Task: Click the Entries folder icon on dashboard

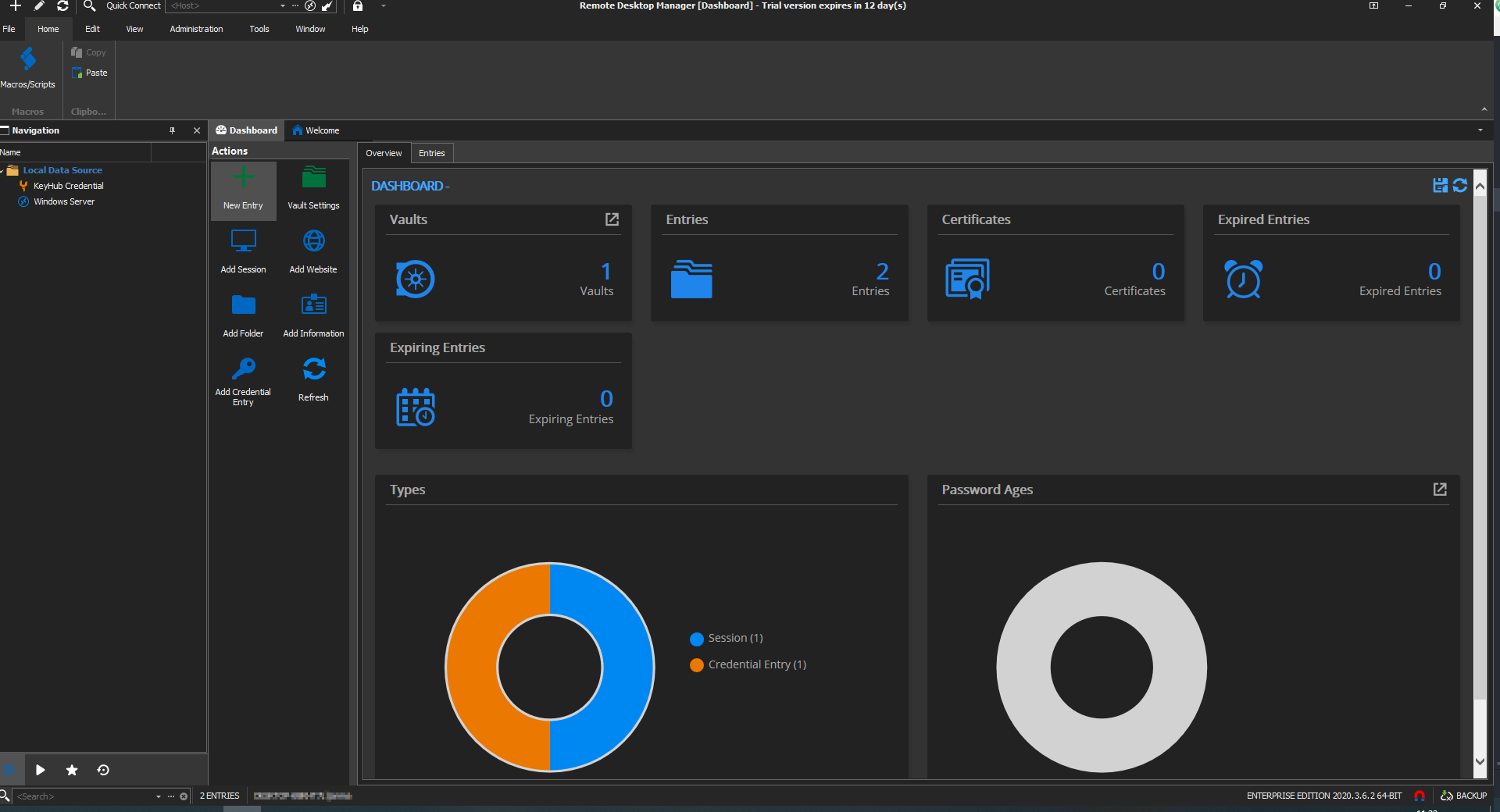Action: tap(691, 279)
